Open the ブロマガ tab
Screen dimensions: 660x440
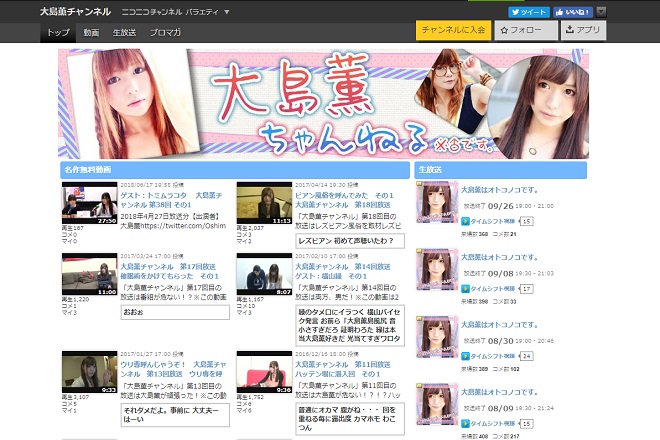165,32
